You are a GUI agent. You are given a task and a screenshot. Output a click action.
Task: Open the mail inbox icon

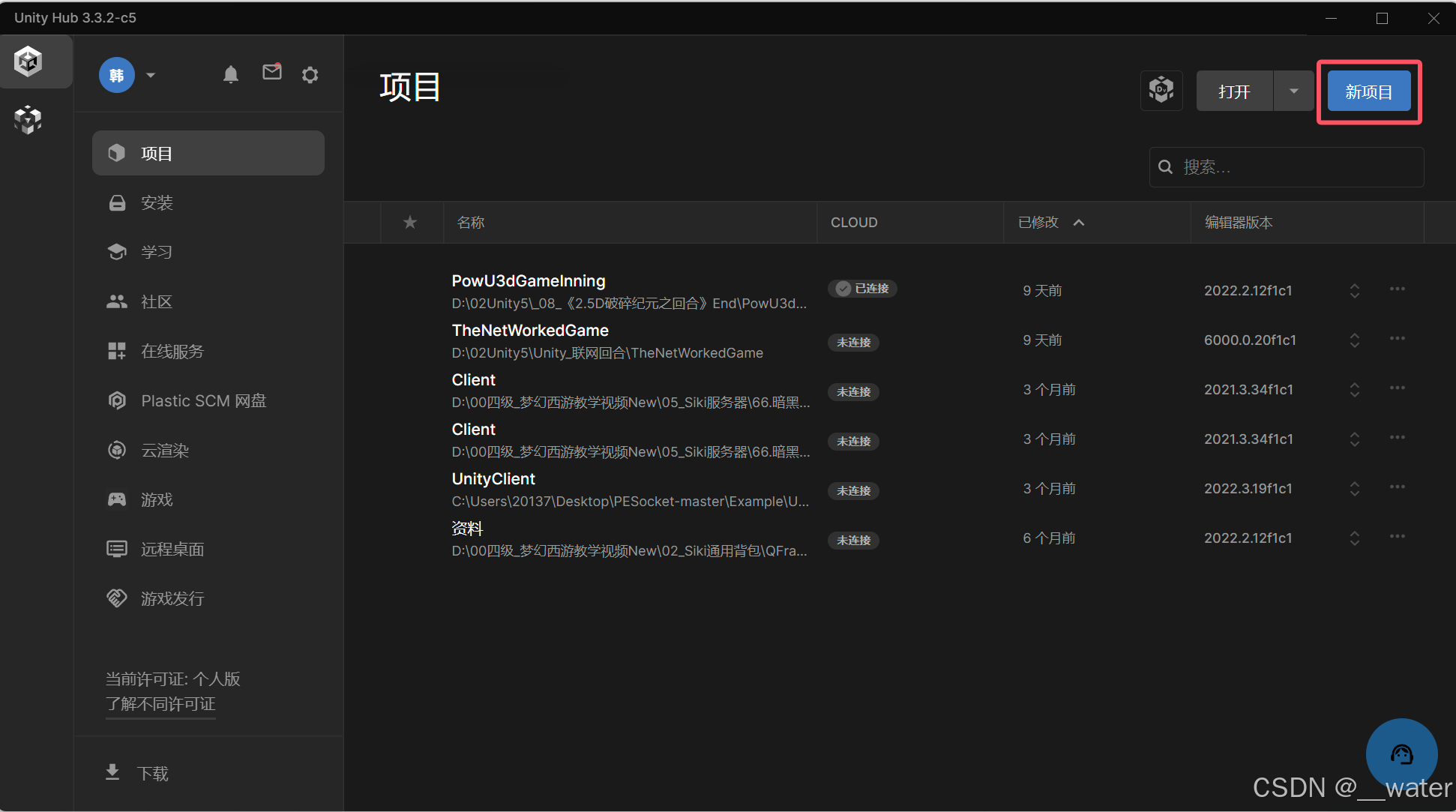click(271, 72)
